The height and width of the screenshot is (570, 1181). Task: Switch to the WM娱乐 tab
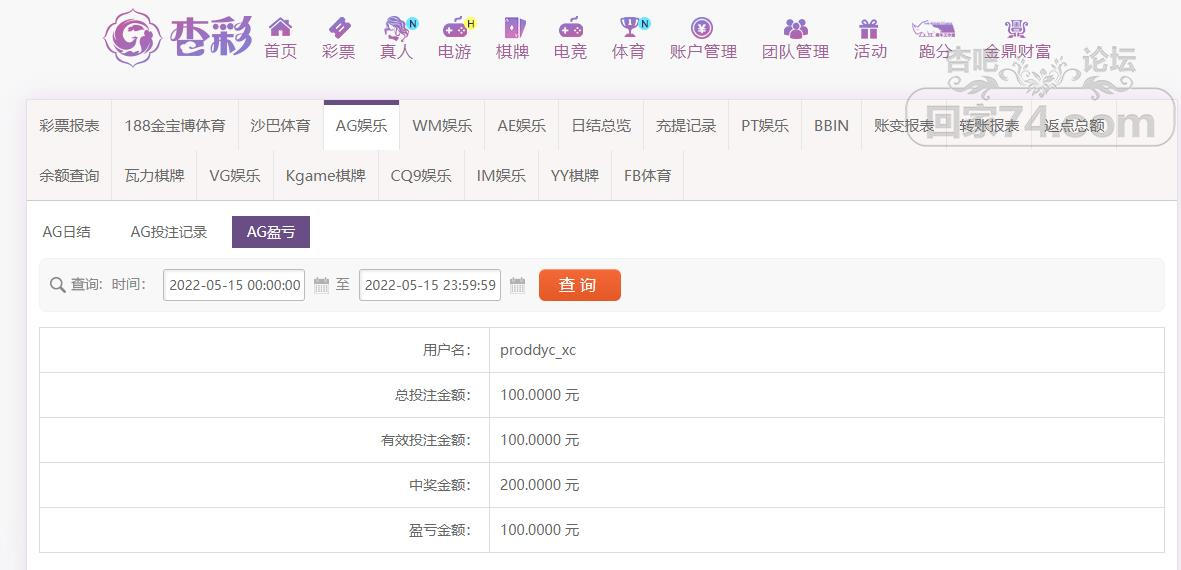point(442,126)
